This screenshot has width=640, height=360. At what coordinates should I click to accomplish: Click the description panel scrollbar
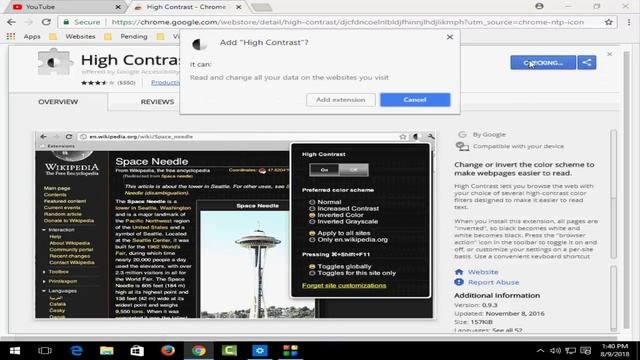[613, 194]
